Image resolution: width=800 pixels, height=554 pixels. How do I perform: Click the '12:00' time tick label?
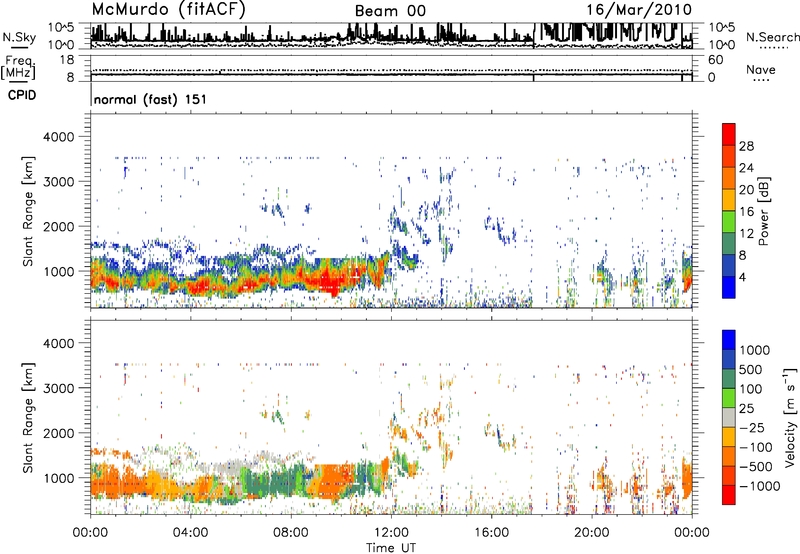(391, 533)
